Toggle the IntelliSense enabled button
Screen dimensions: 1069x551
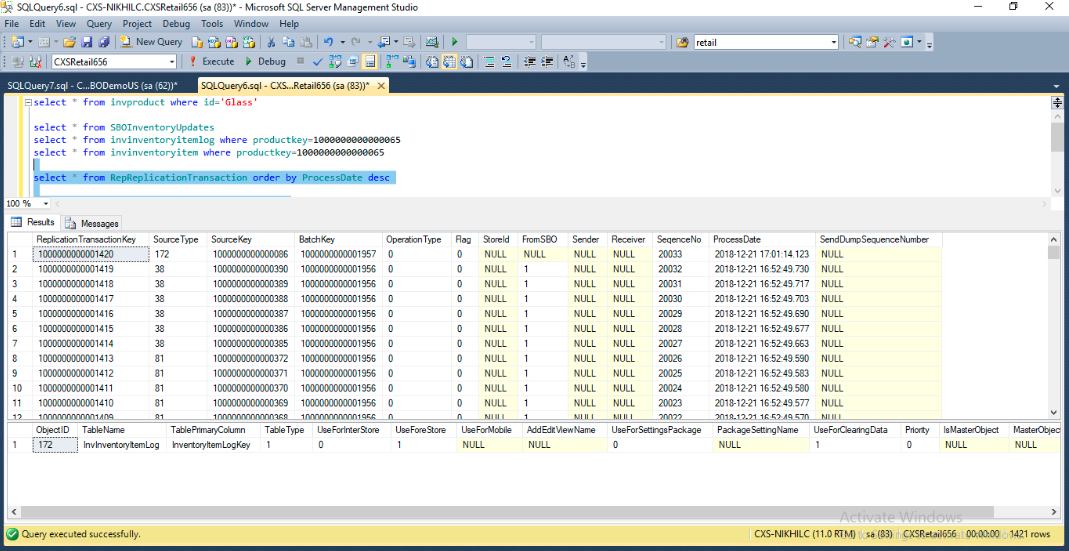(370, 61)
